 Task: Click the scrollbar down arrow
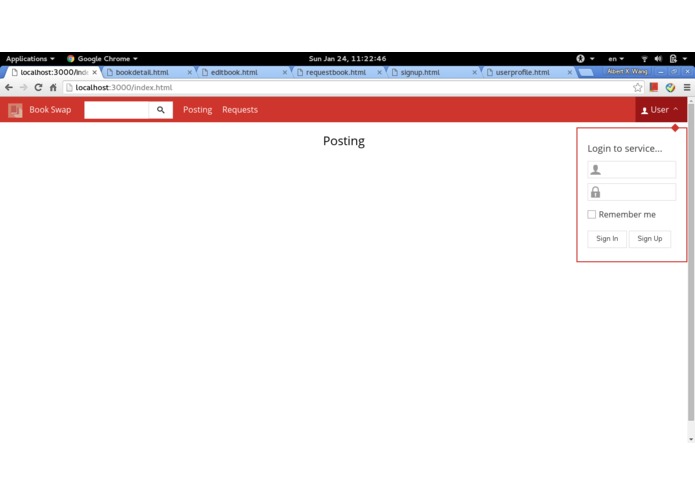coord(691,440)
